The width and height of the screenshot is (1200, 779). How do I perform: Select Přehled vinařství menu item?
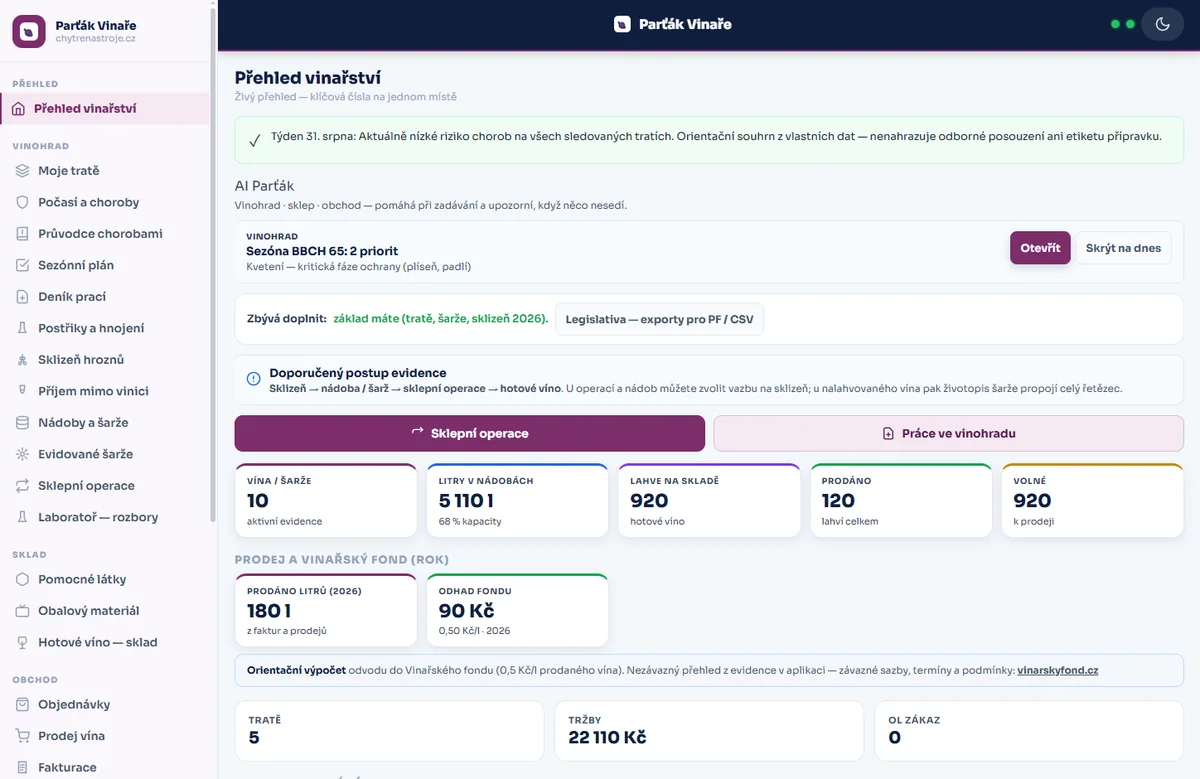click(105, 108)
